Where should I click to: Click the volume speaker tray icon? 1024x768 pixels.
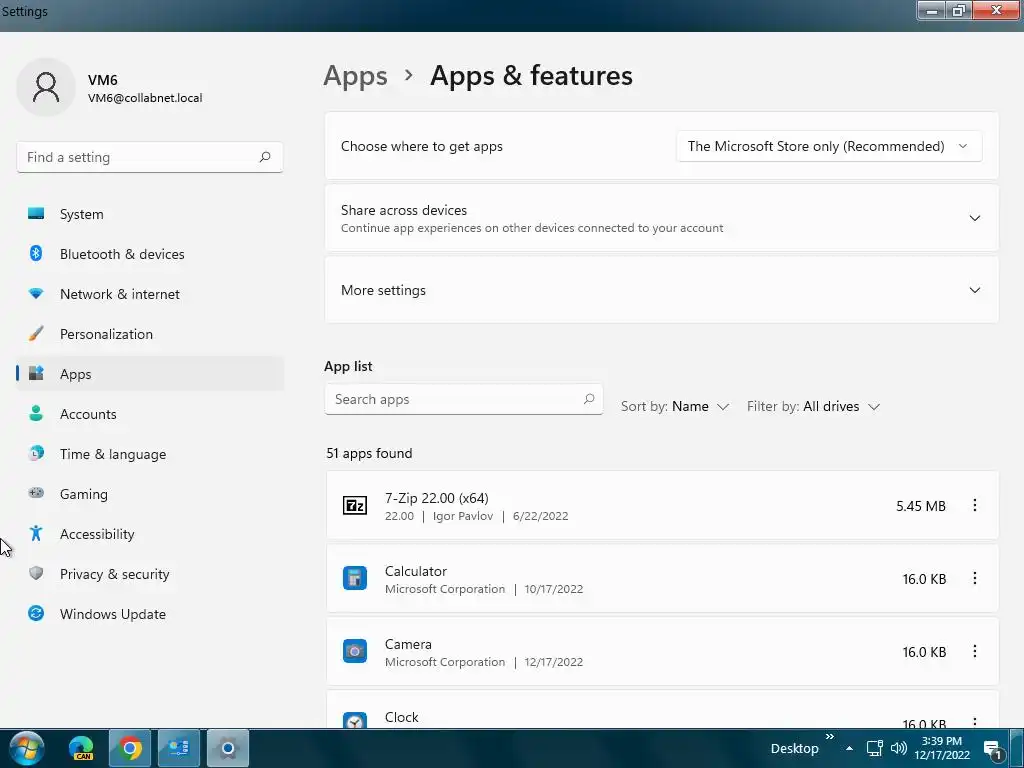(899, 748)
